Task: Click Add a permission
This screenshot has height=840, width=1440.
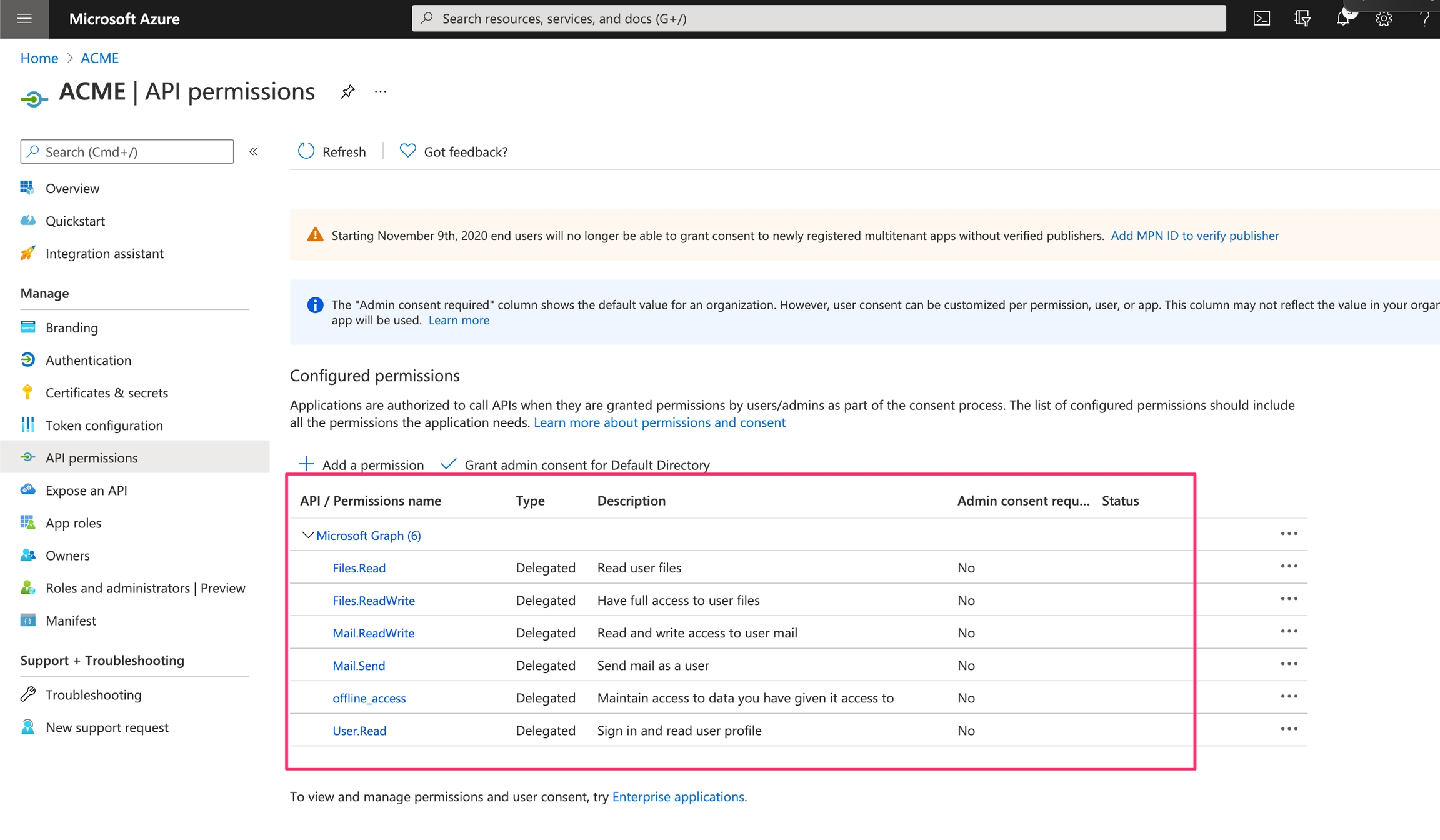Action: (361, 464)
